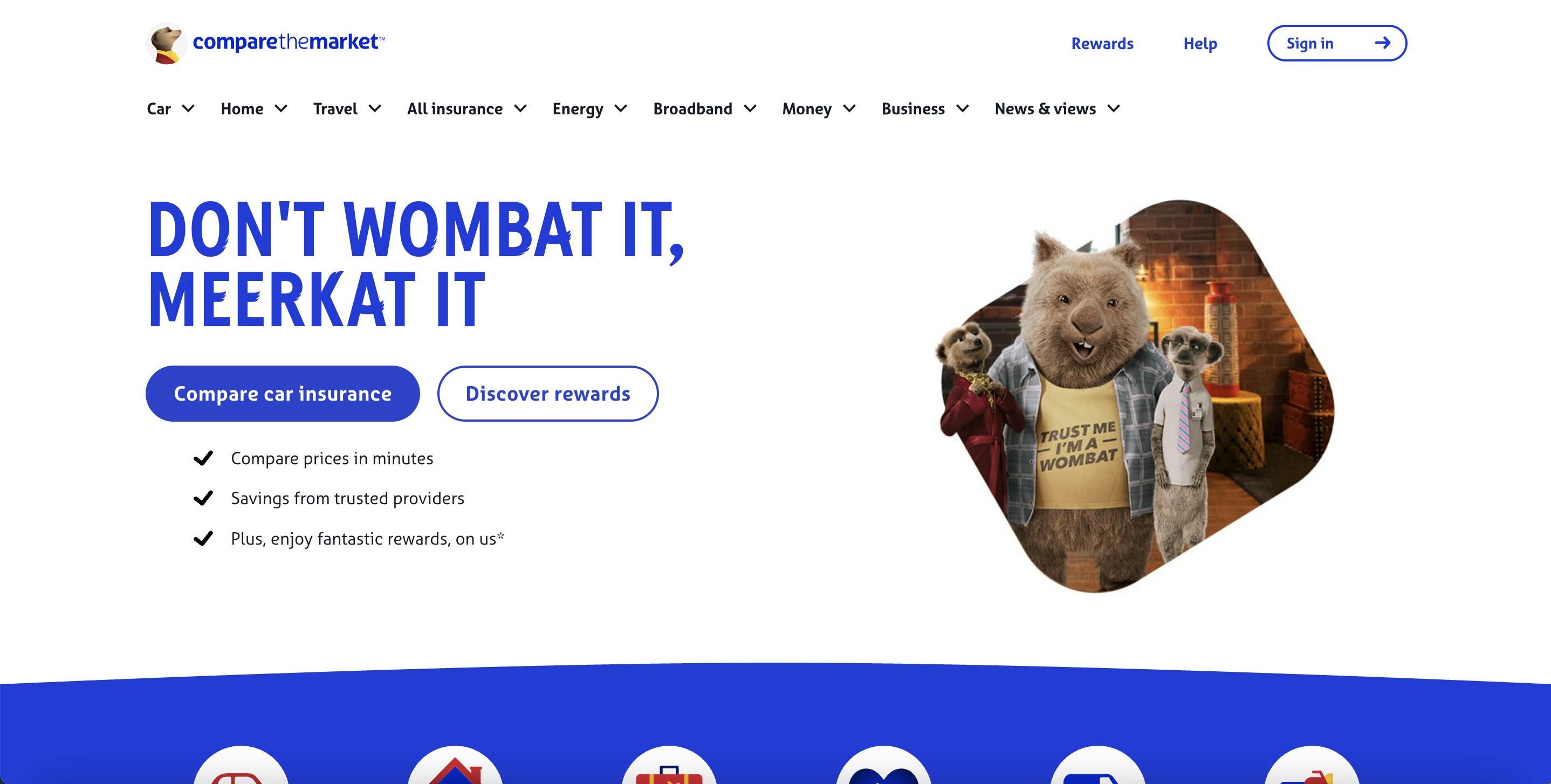Open the Travel insurance dropdown
Viewport: 1551px width, 784px height.
pyautogui.click(x=348, y=108)
